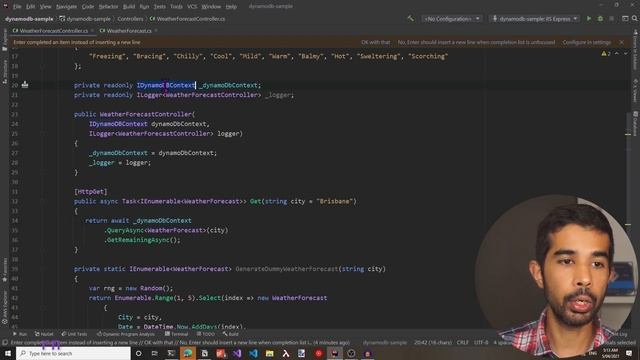
Task: Close the WeatherForecast.cs tab
Action: click(x=156, y=31)
